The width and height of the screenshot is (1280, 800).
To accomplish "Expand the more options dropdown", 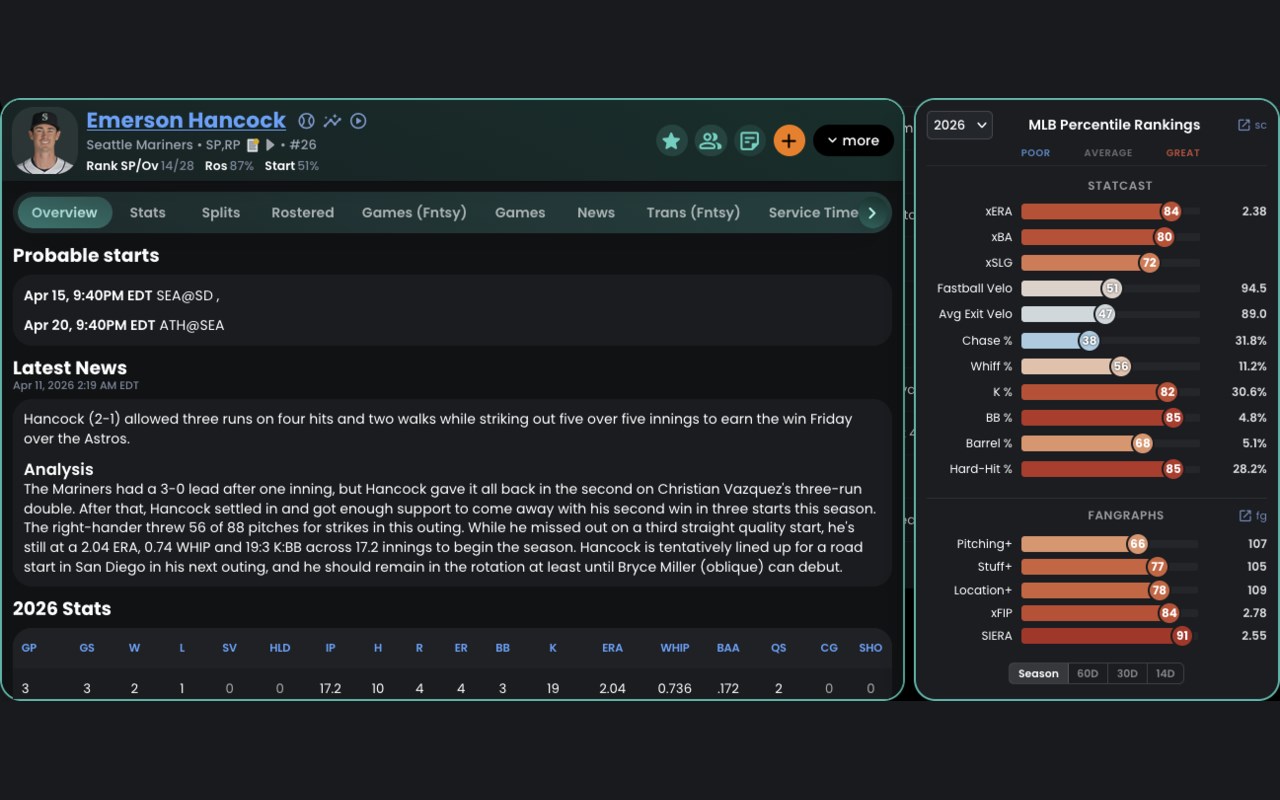I will click(x=853, y=141).
